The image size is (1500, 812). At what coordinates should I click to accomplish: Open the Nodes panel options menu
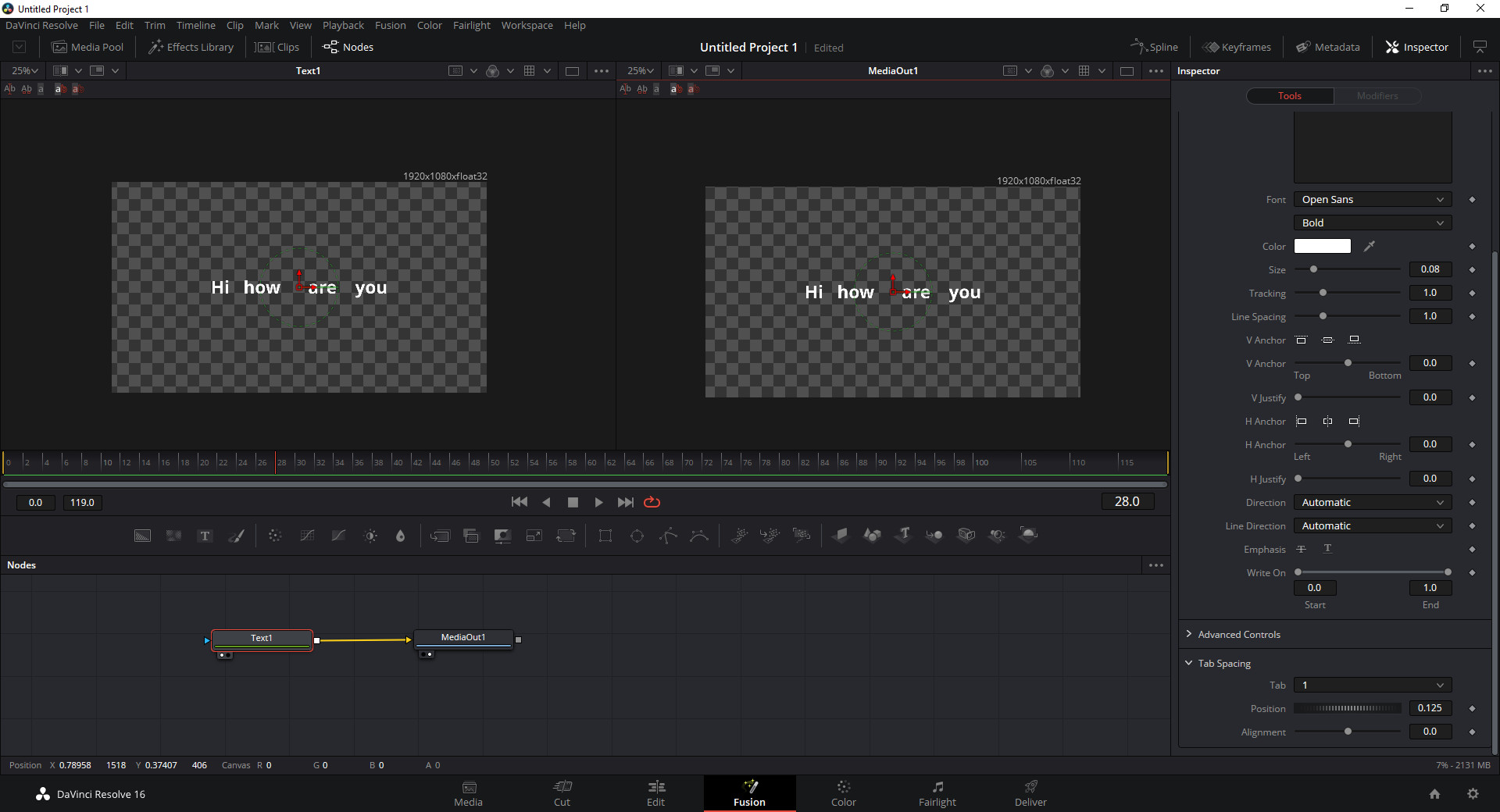(1156, 565)
